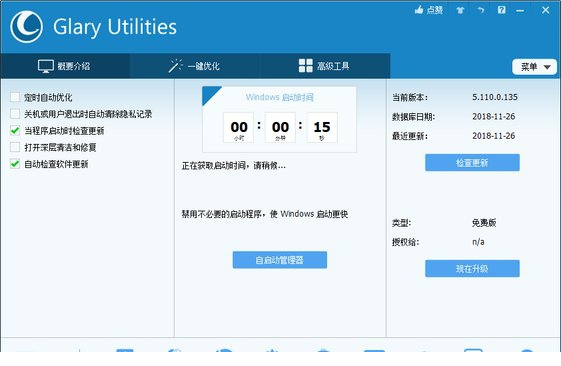
Task: Uncheck 当程序启动时检查更新
Action: tap(15, 131)
